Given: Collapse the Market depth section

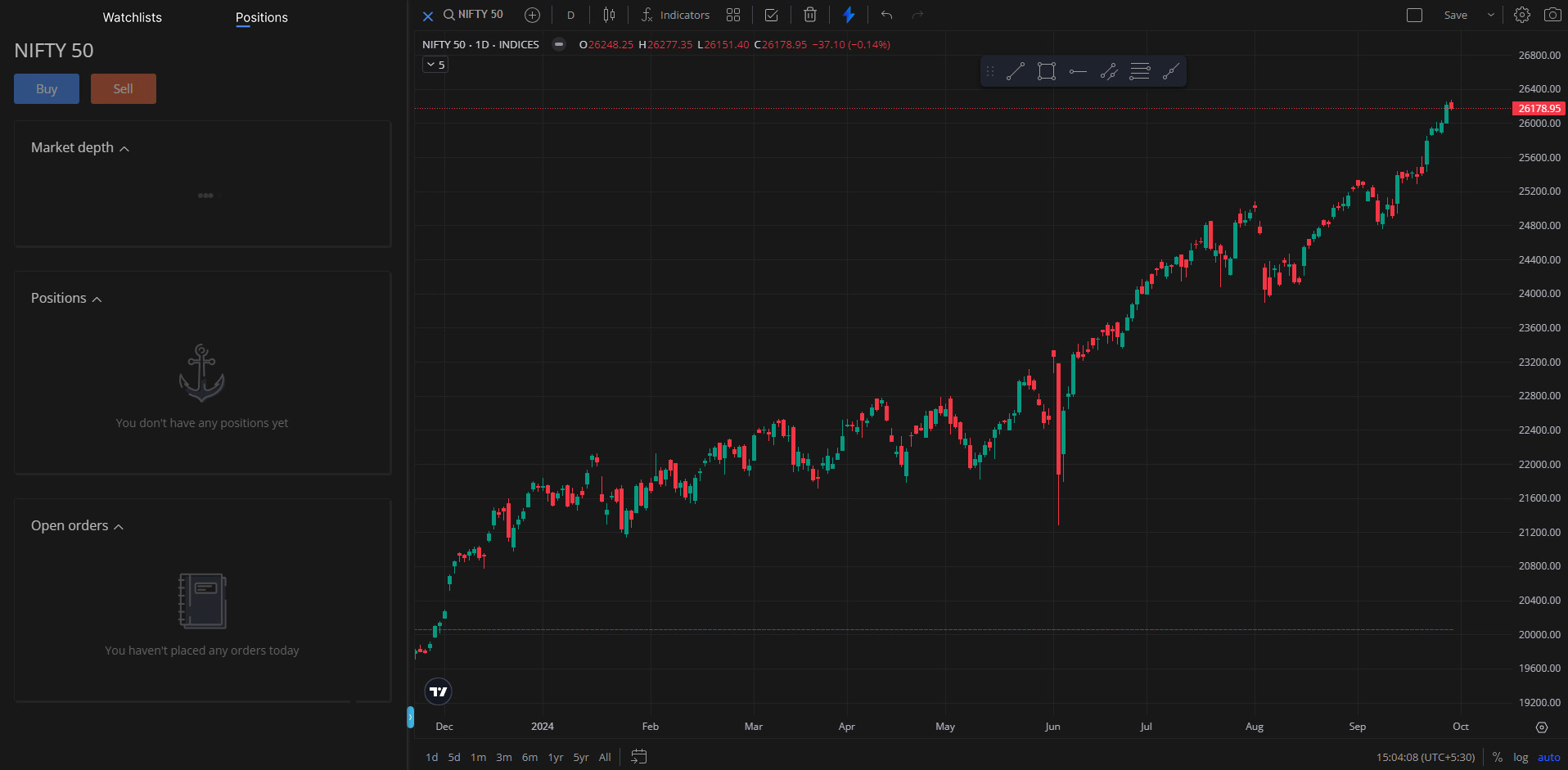Looking at the screenshot, I should point(124,148).
